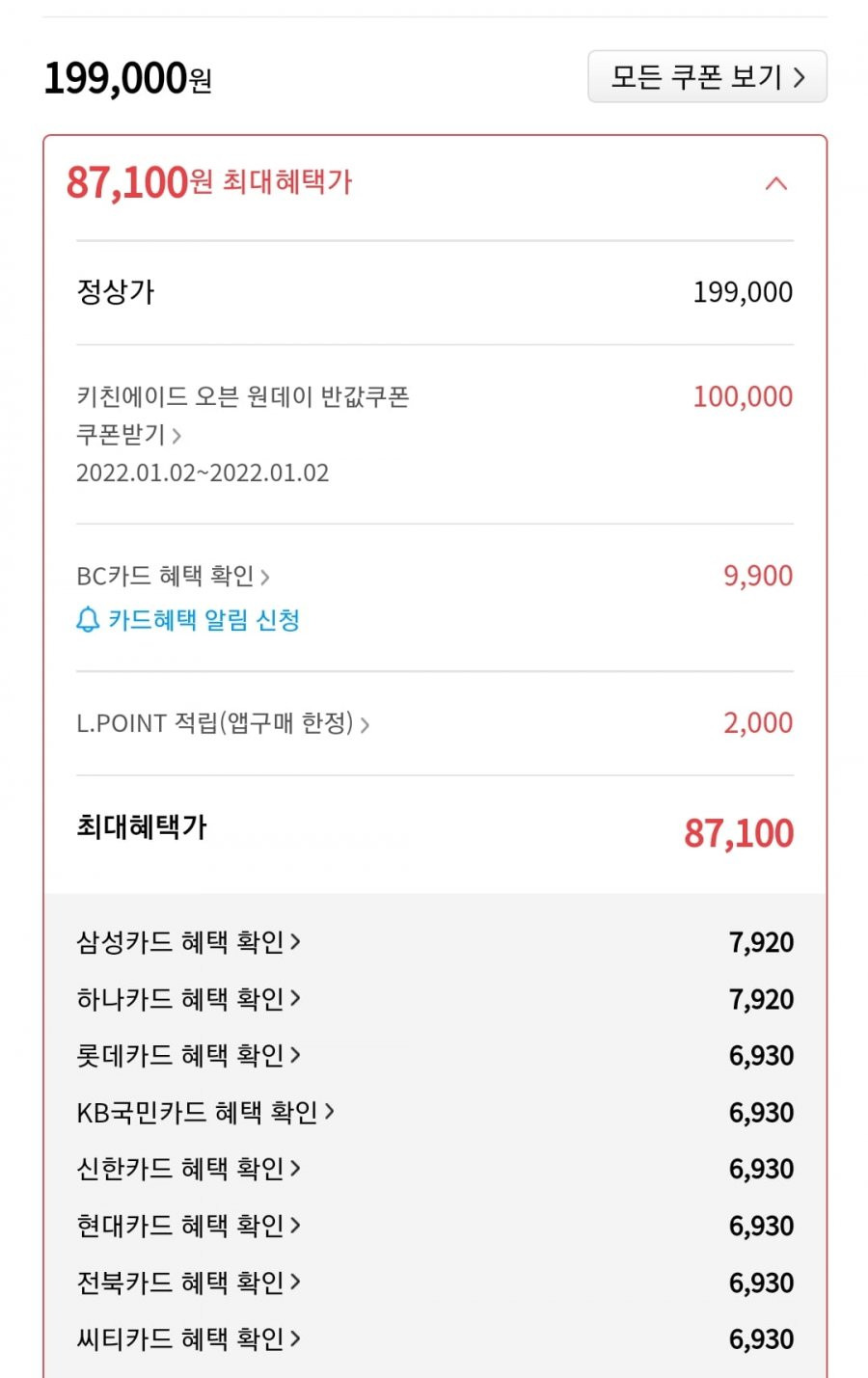This screenshot has width=868, height=1378.
Task: Tap 쿠폰받기 to download the half-price coupon
Action: point(128,435)
